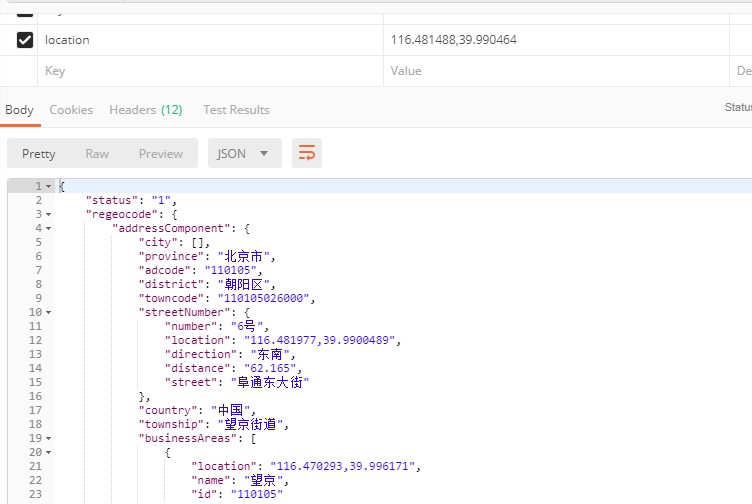Collapse streetNumber node at line 10
752x504 pixels.
point(48,312)
